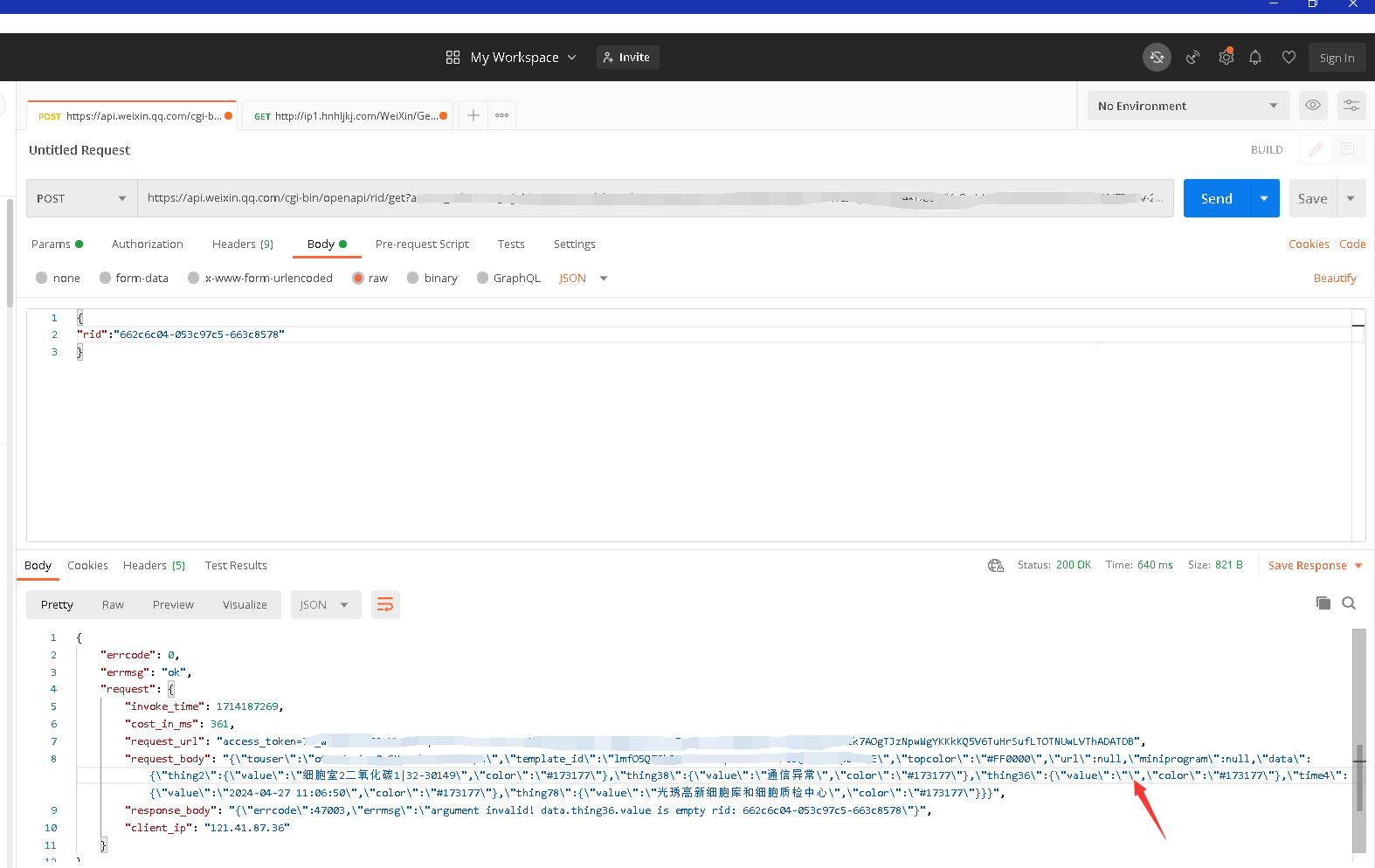Click the Beautify link
1375x868 pixels.
[x=1335, y=278]
